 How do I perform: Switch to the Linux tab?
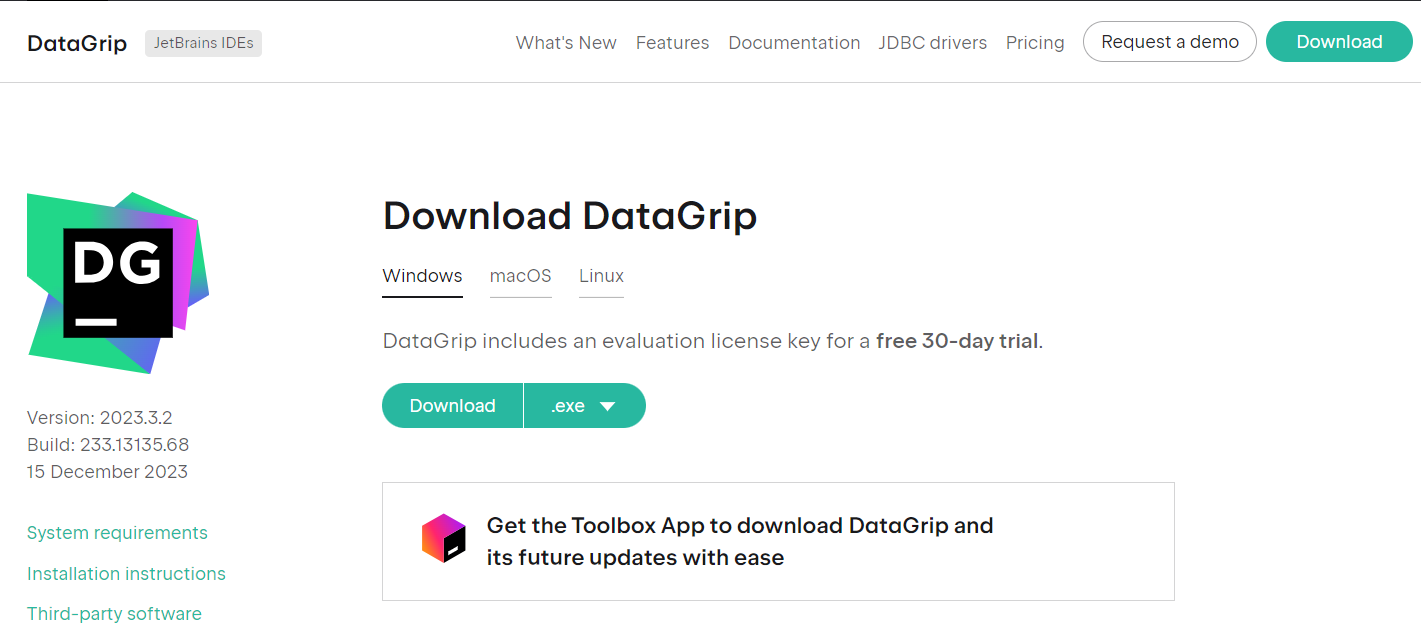tap(601, 276)
